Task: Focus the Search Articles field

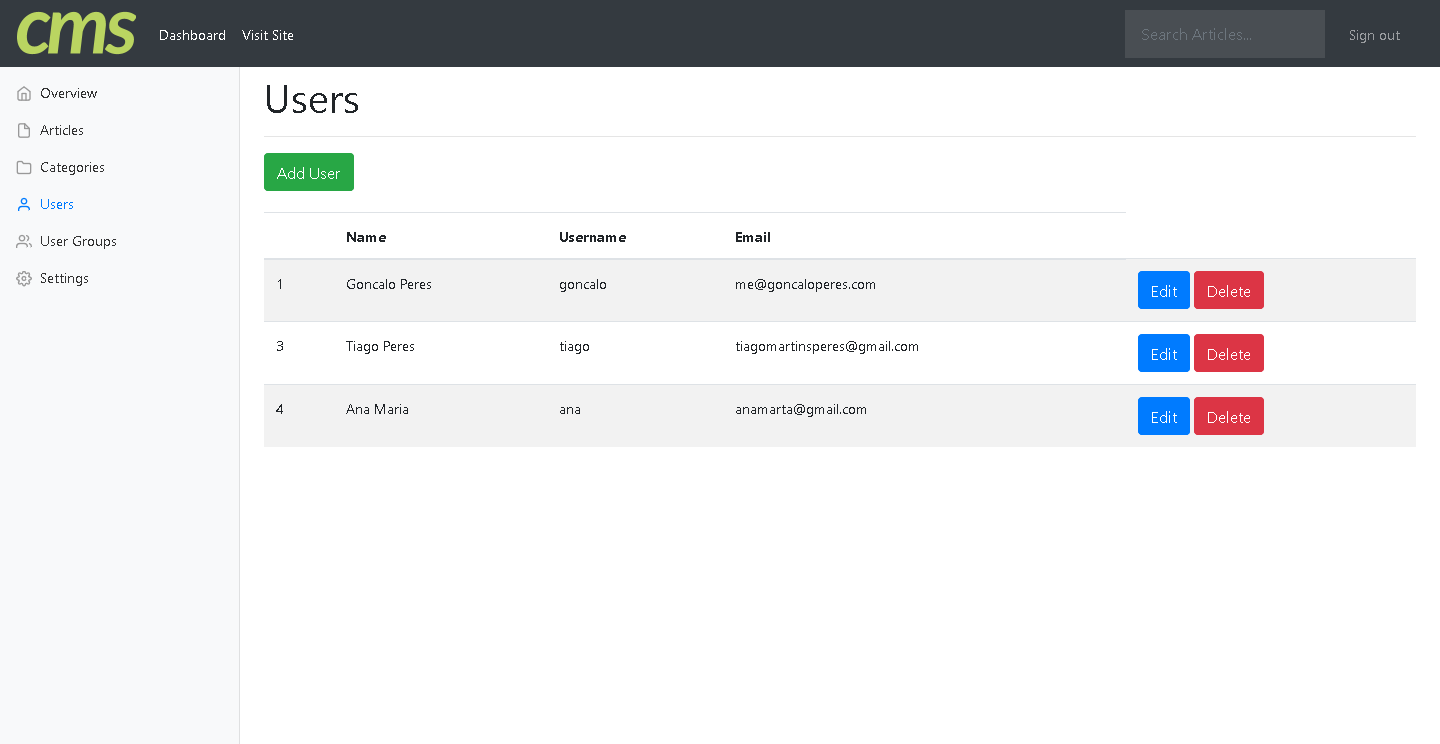Action: (x=1224, y=34)
